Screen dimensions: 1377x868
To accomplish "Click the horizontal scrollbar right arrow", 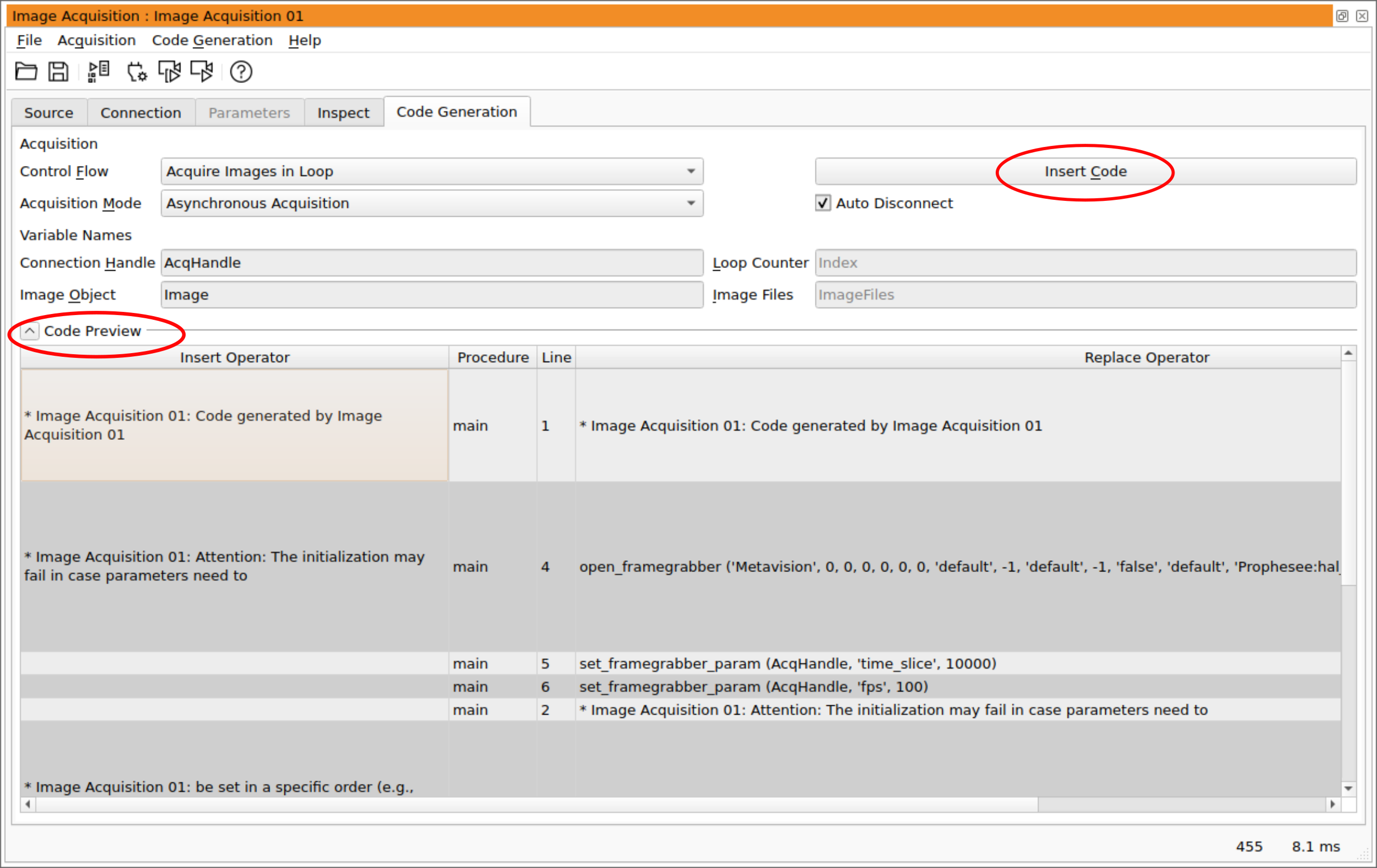I will coord(1333,804).
